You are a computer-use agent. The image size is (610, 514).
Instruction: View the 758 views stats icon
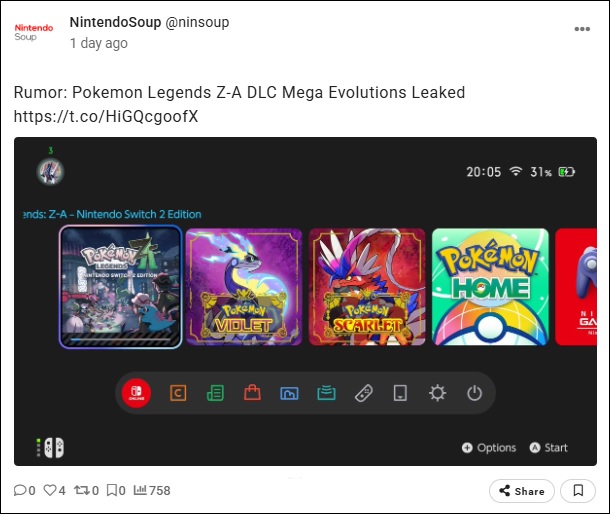click(140, 490)
